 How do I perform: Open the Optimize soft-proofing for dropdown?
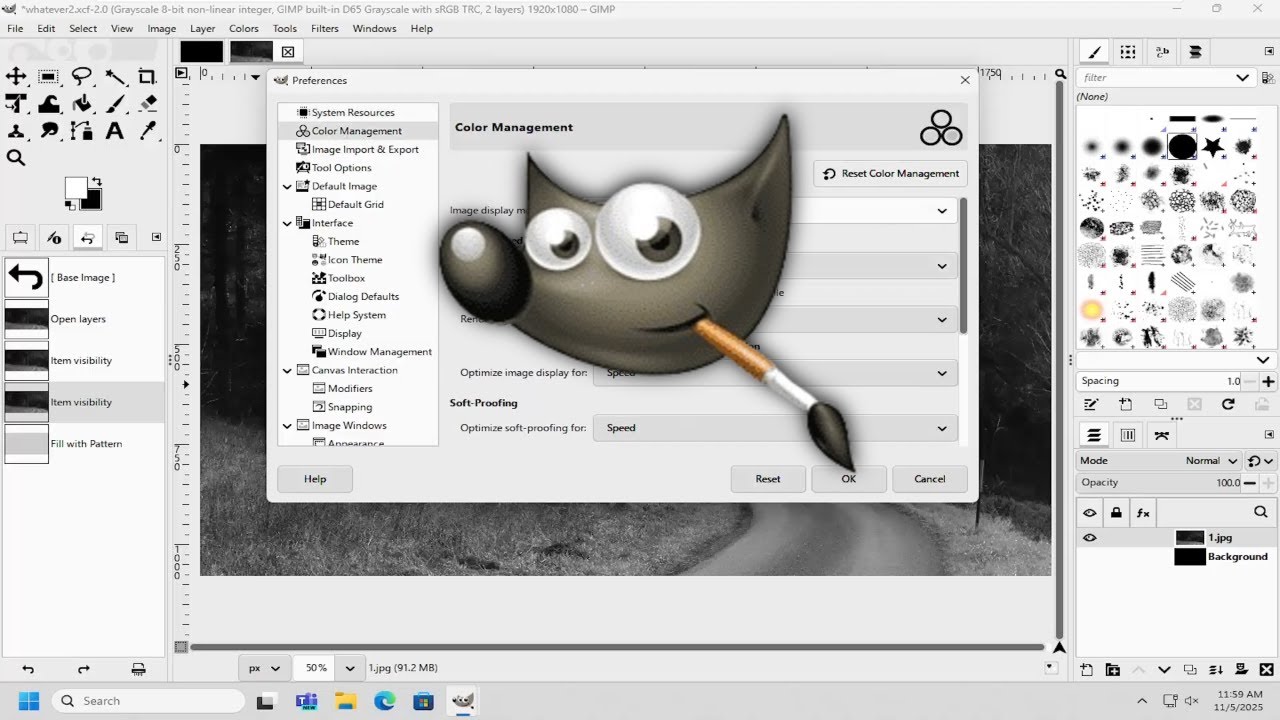point(775,428)
